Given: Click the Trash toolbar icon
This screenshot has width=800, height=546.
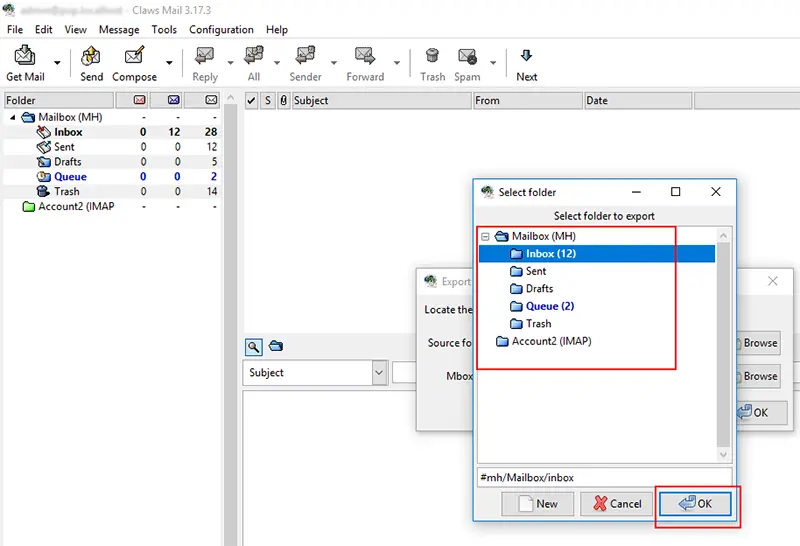Looking at the screenshot, I should (432, 55).
